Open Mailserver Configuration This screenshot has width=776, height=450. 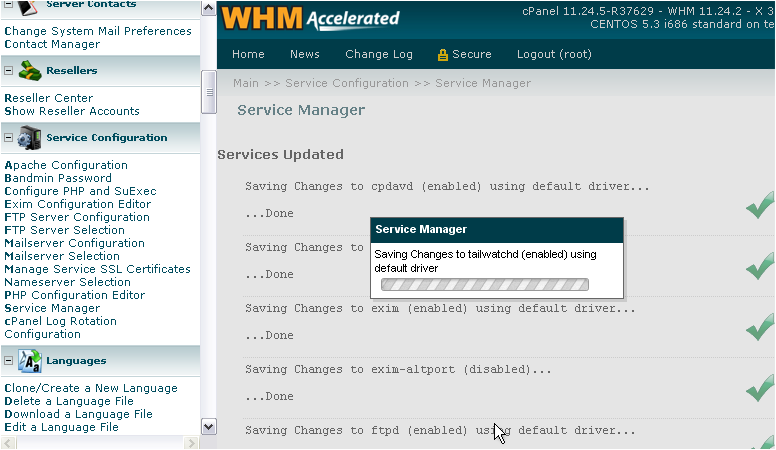point(74,243)
